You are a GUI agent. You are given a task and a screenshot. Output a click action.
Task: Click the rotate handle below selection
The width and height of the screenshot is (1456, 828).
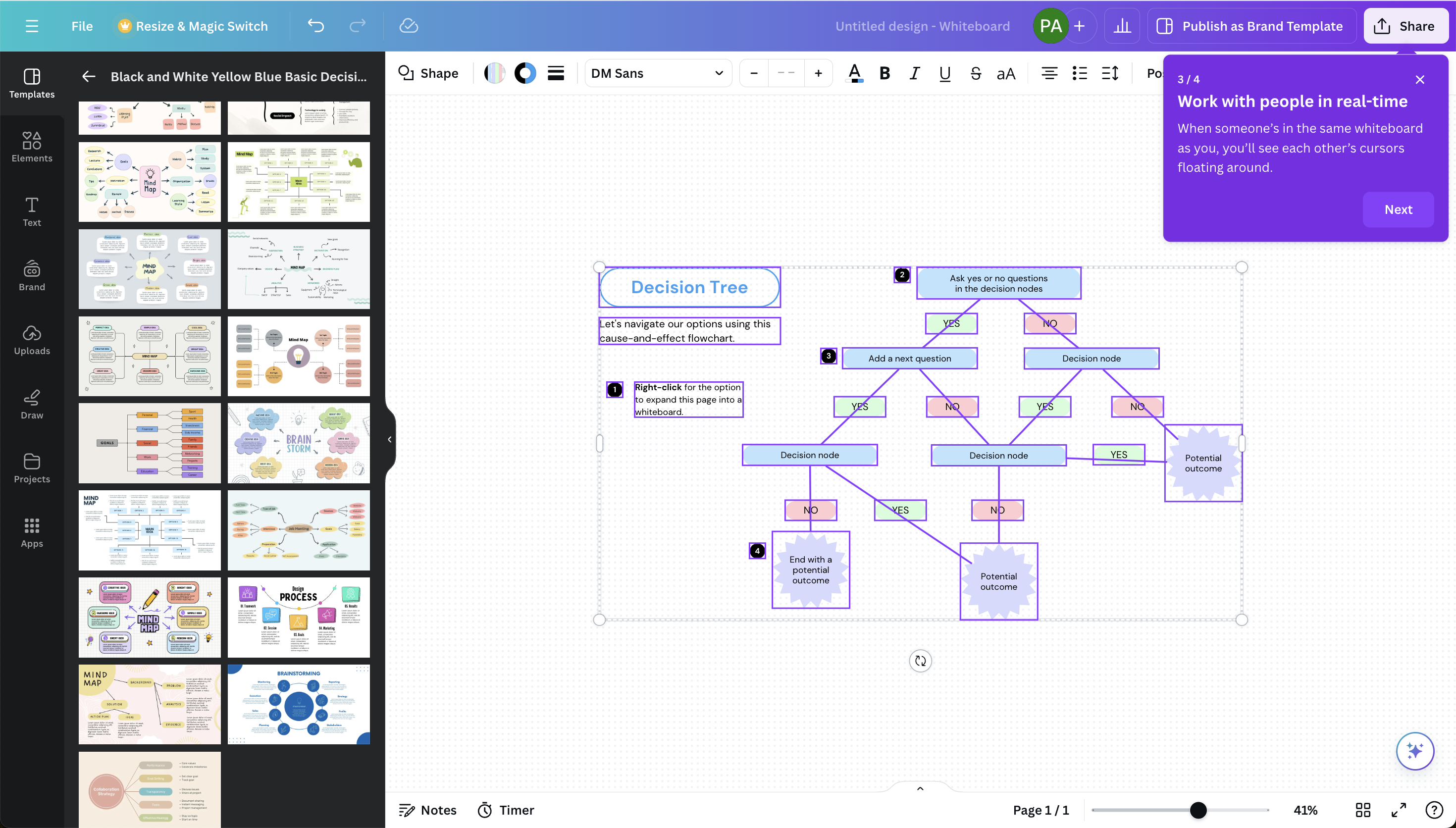click(x=920, y=661)
